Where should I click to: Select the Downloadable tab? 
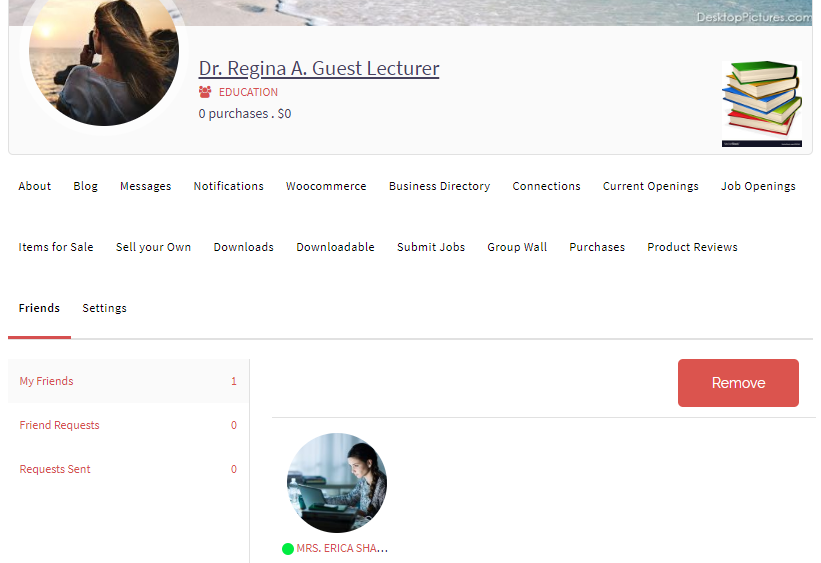click(336, 247)
